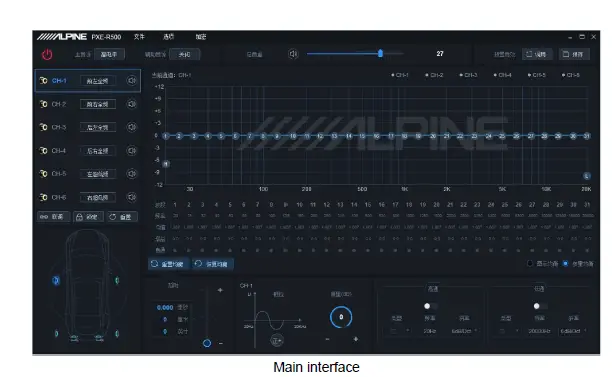Mute channel CH-4 using its speaker icon
Image resolution: width=612 pixels, height=377 pixels.
(x=132, y=150)
